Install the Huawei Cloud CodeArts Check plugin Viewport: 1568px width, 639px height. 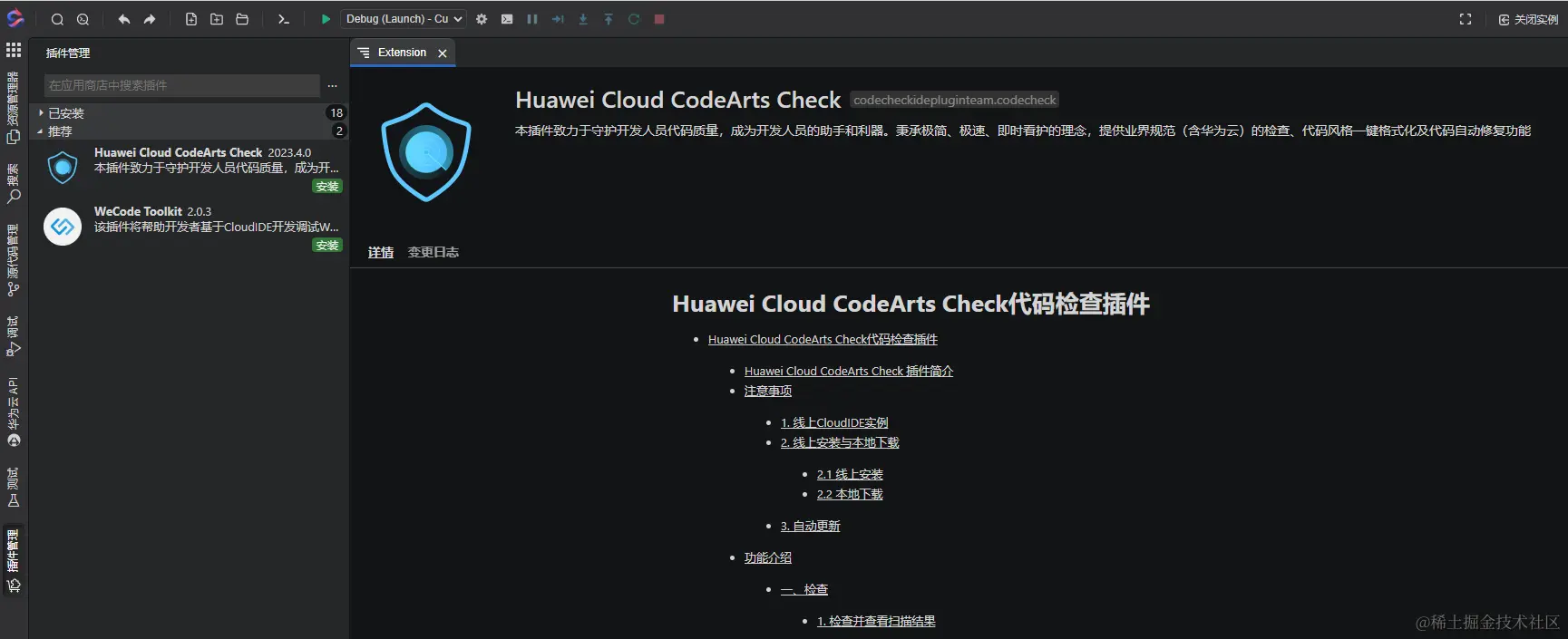(x=327, y=187)
